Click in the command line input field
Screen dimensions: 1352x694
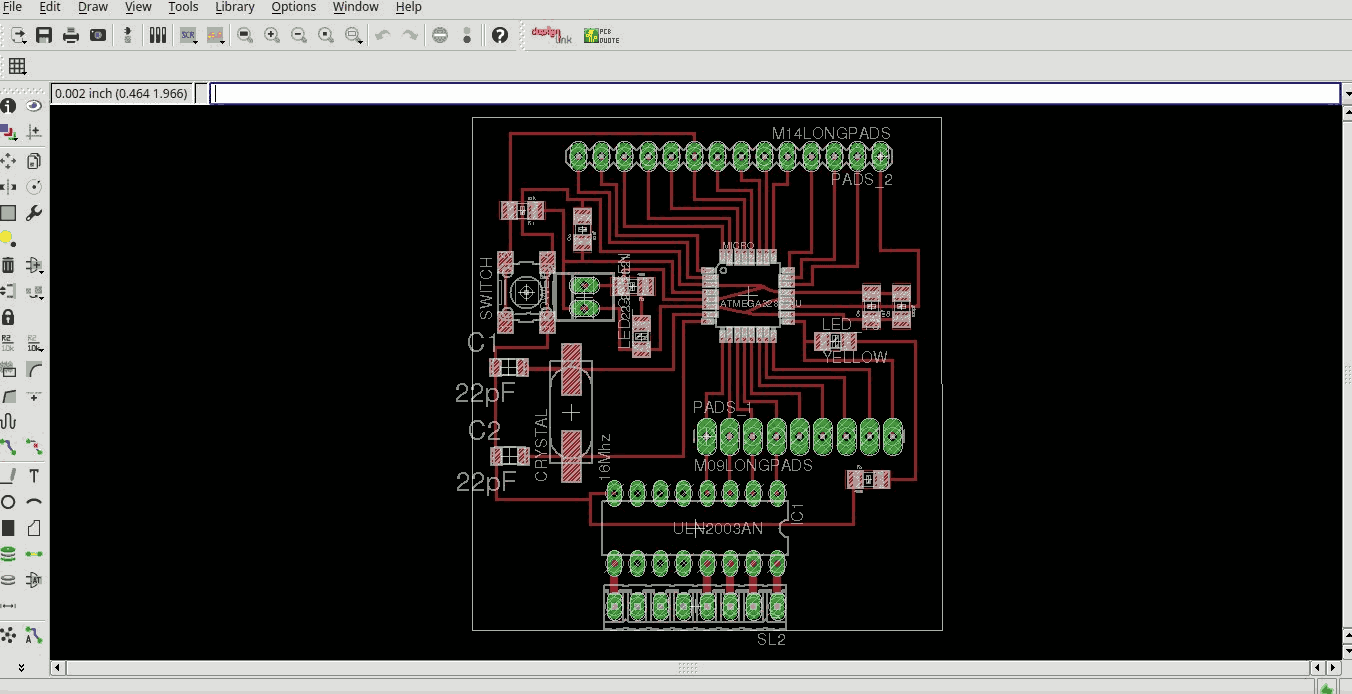tap(775, 93)
